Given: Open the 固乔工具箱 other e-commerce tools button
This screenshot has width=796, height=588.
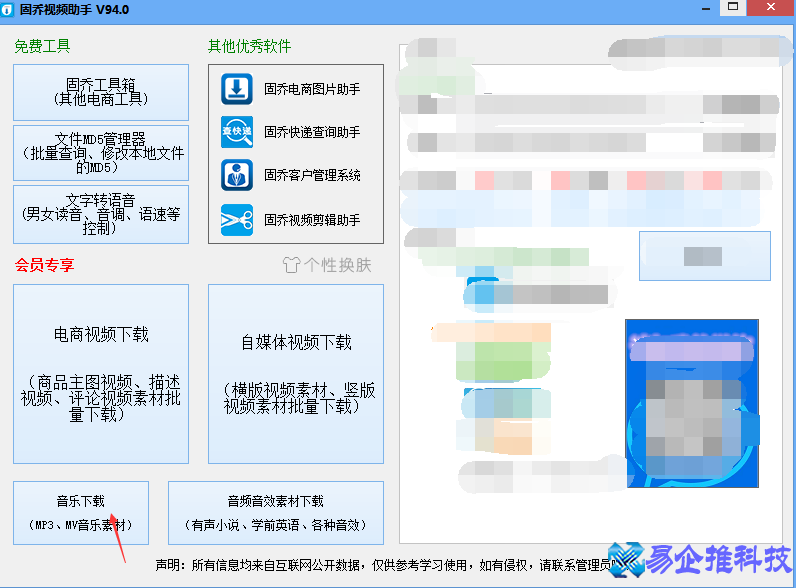Looking at the screenshot, I should [101, 92].
